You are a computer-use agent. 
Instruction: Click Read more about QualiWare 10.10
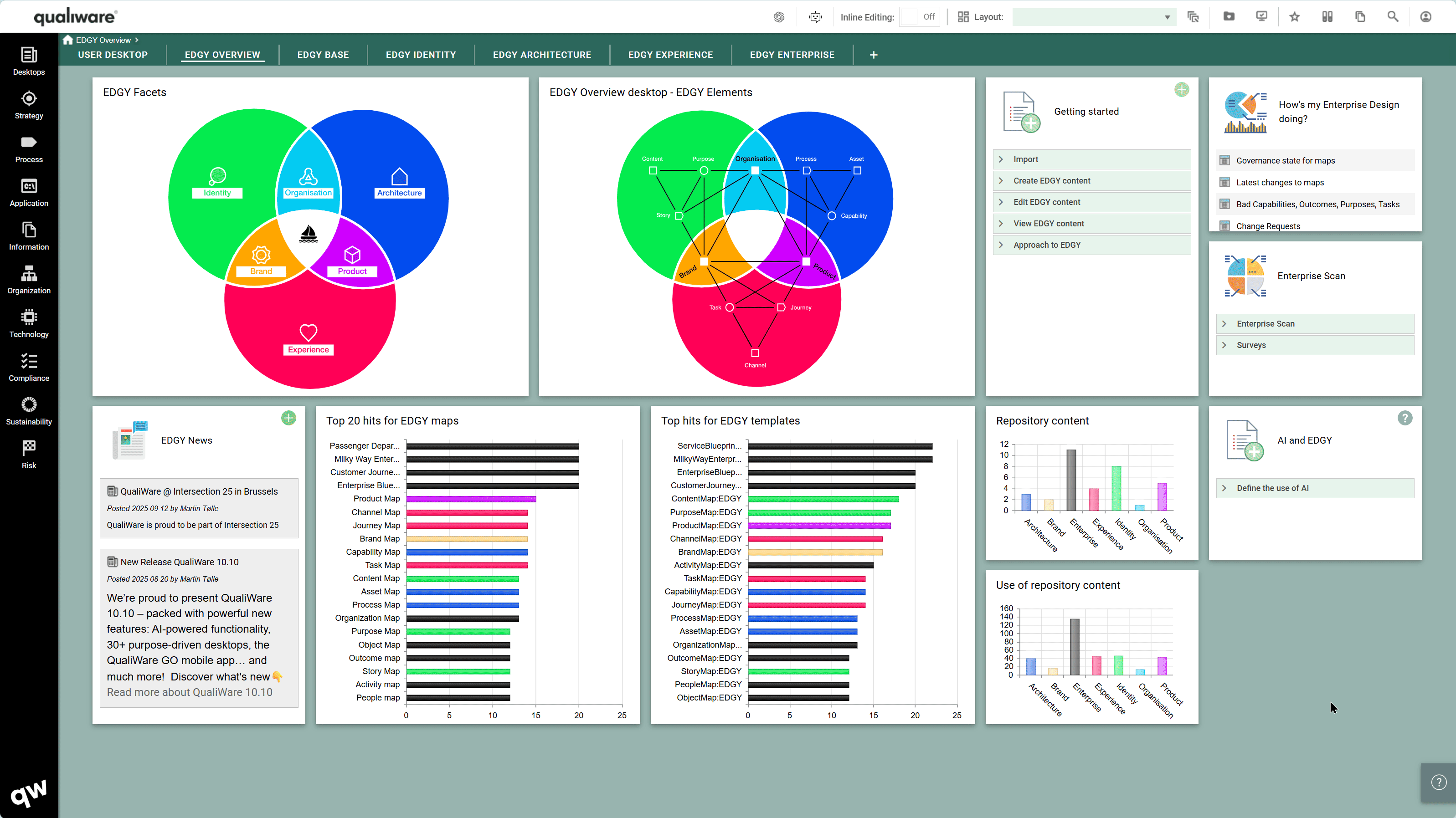[189, 692]
